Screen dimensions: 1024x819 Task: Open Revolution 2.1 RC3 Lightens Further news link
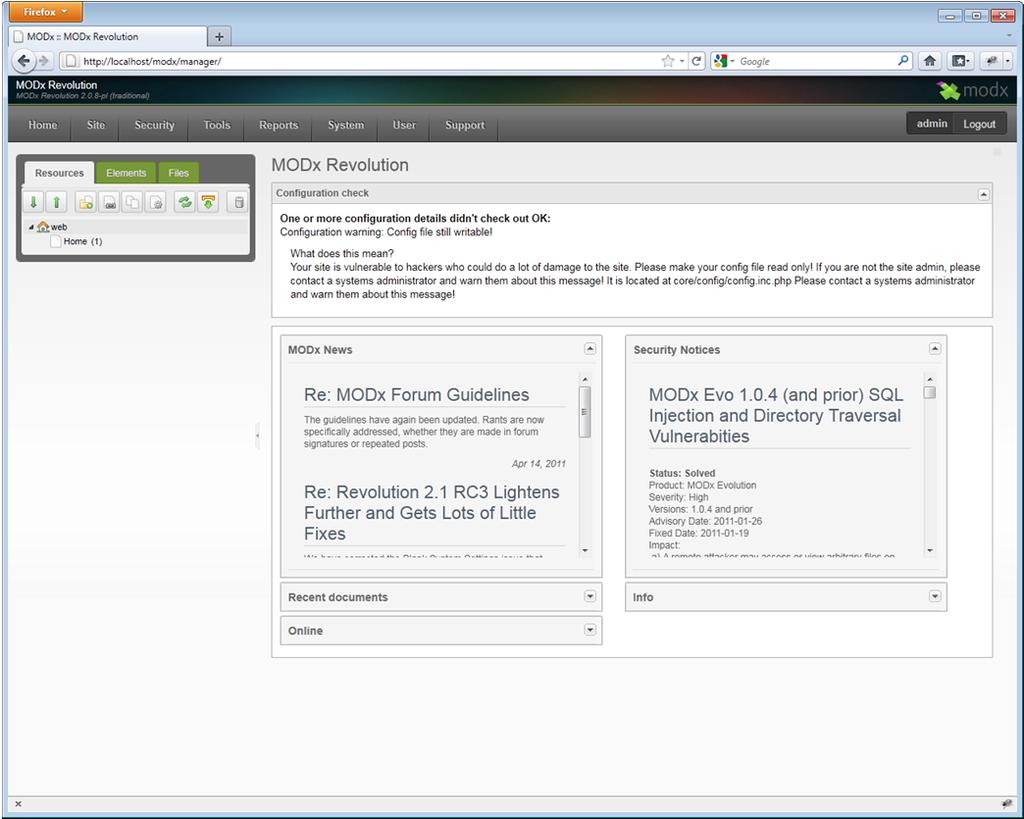tap(432, 513)
